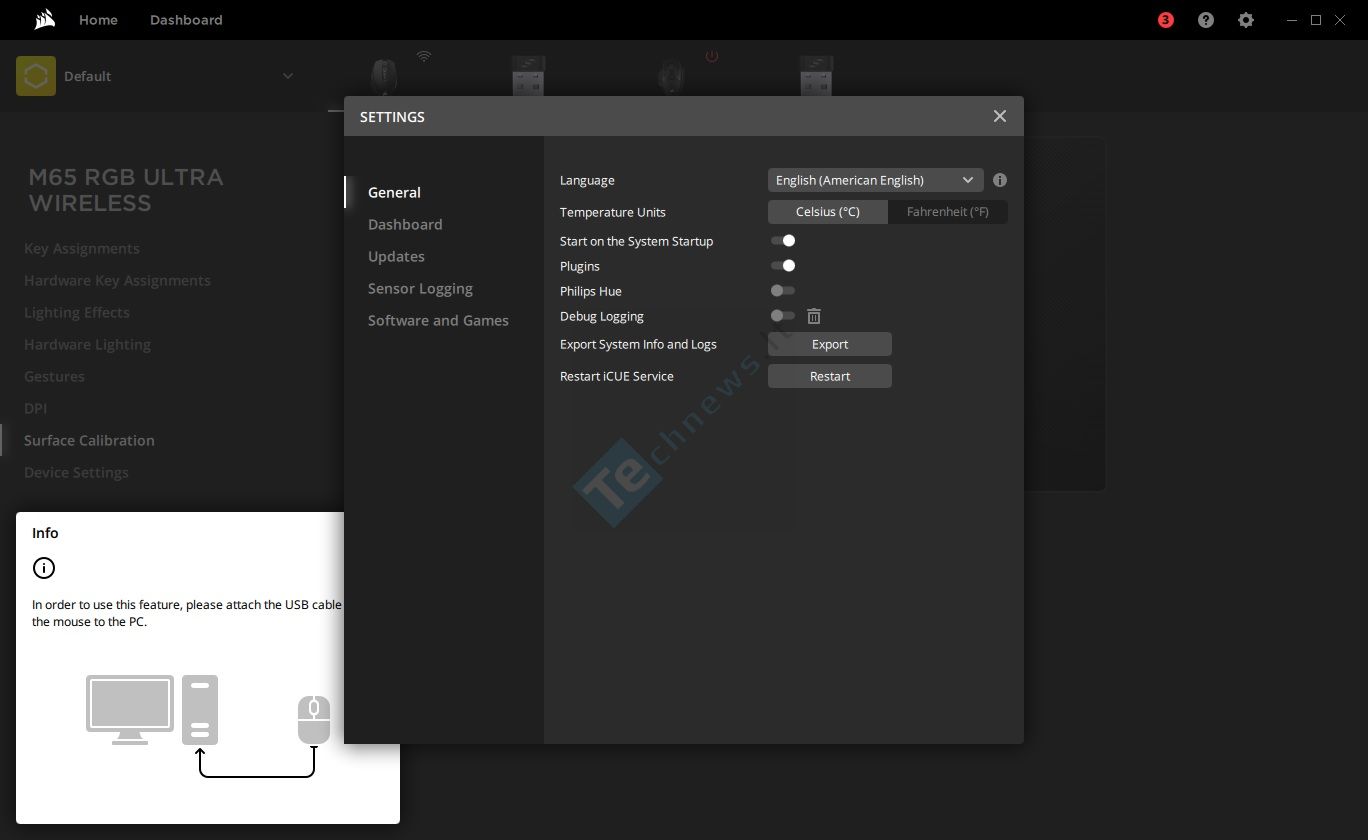Click the Export System Info and Logs label
Image resolution: width=1368 pixels, height=840 pixels.
pyautogui.click(x=638, y=344)
